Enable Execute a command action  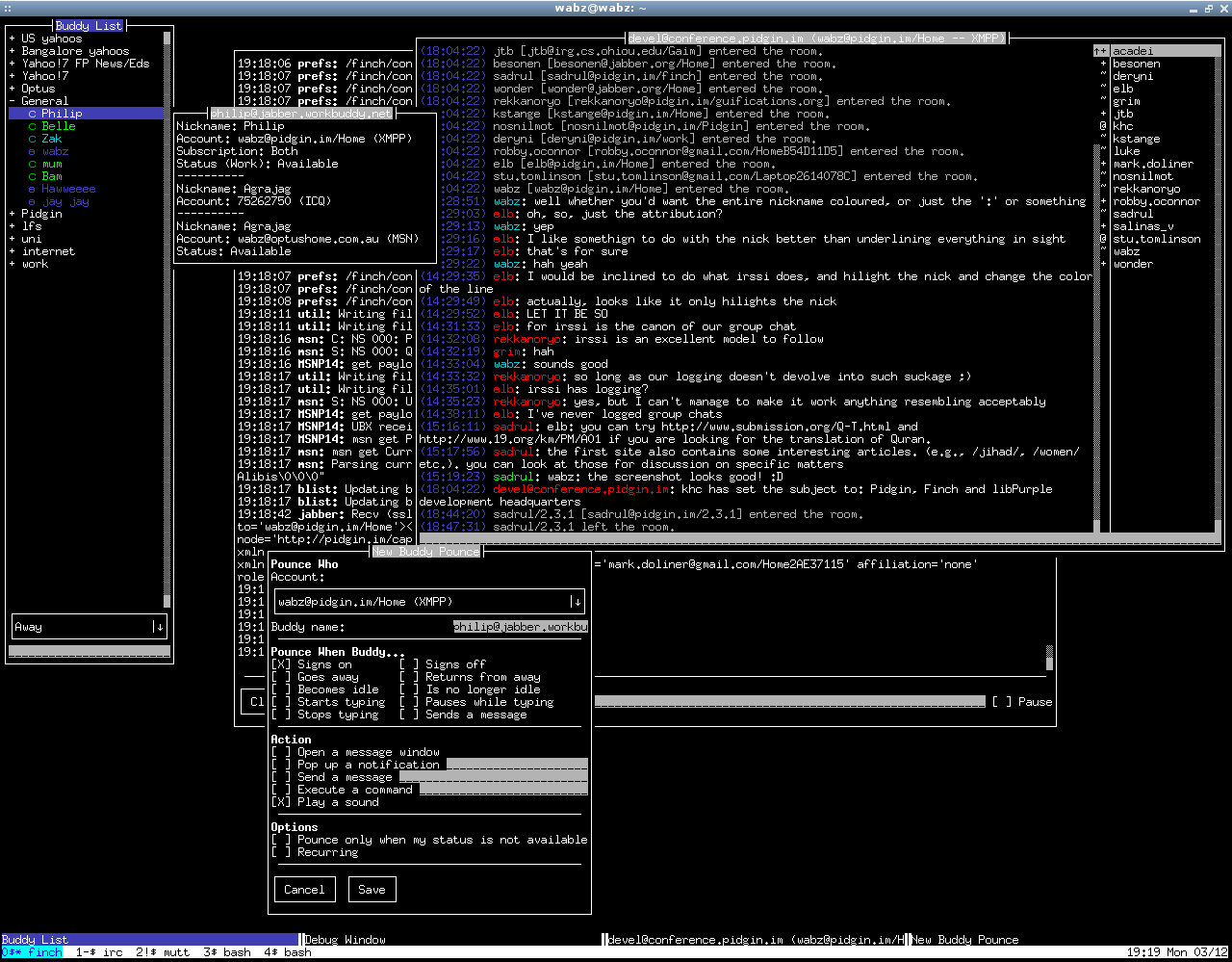(281, 790)
